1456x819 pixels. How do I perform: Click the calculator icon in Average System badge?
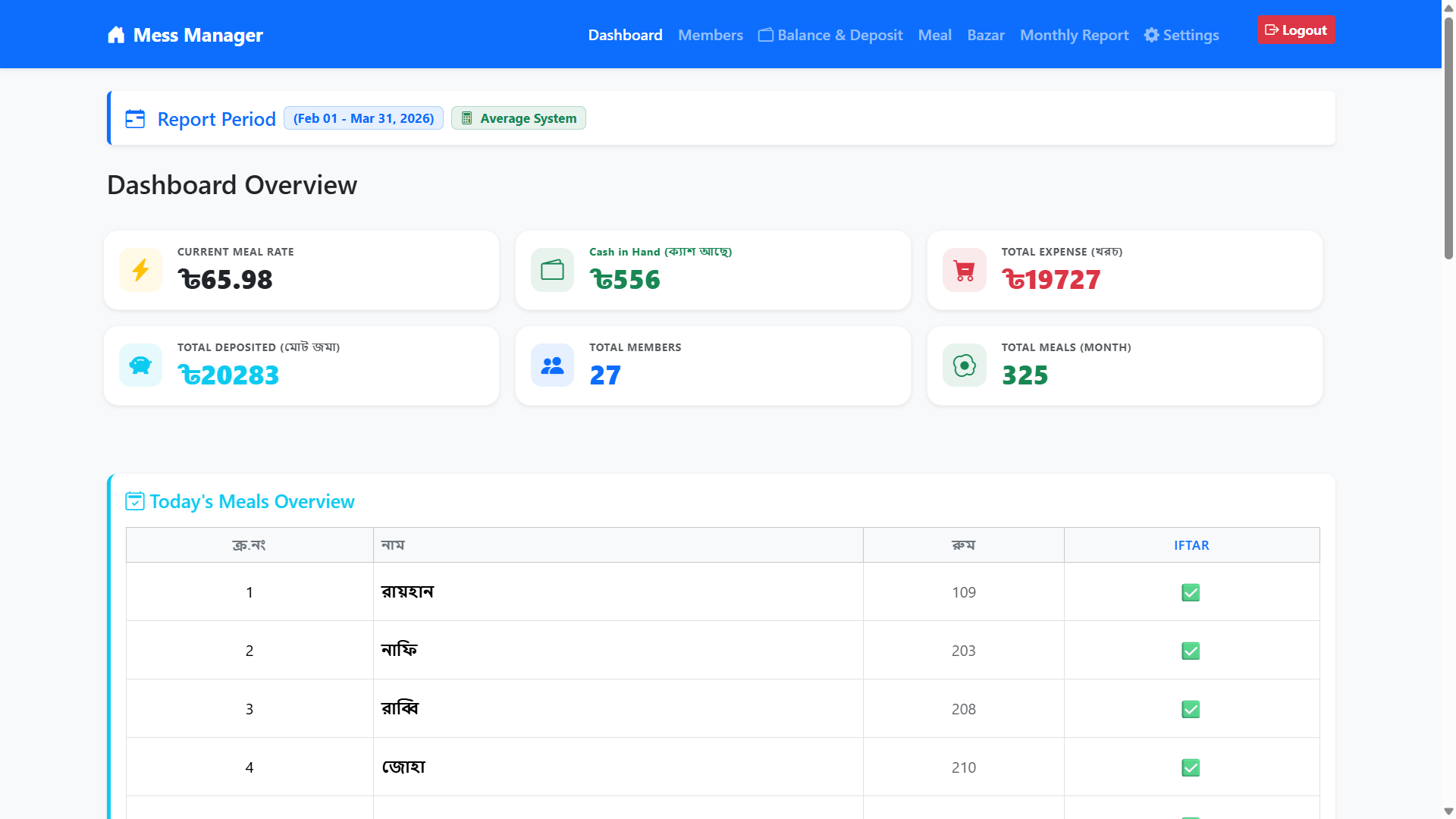point(467,118)
